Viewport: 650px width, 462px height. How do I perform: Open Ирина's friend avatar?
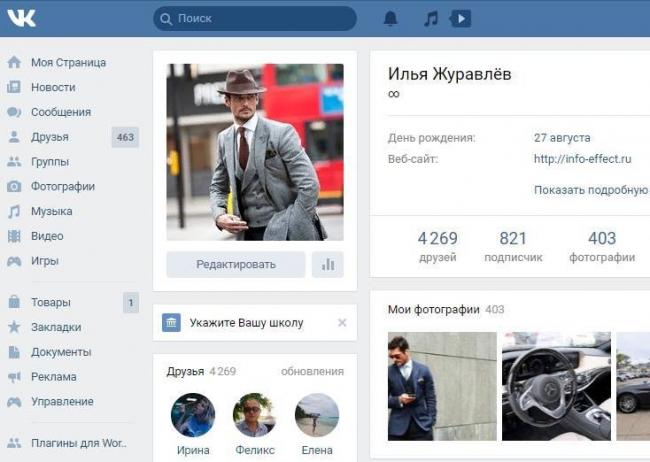tap(193, 415)
